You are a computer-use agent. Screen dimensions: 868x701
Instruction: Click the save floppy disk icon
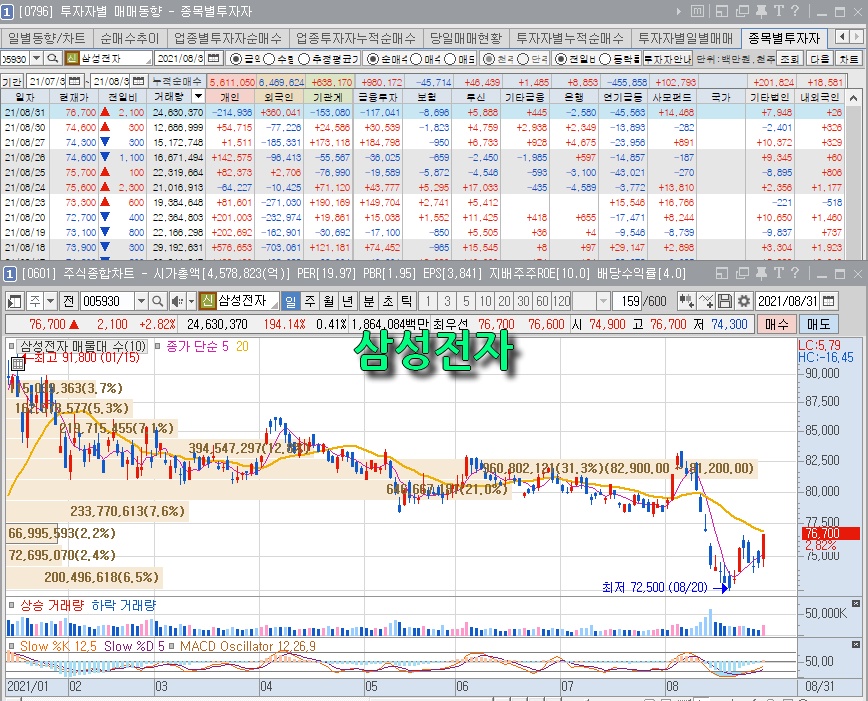[725, 301]
